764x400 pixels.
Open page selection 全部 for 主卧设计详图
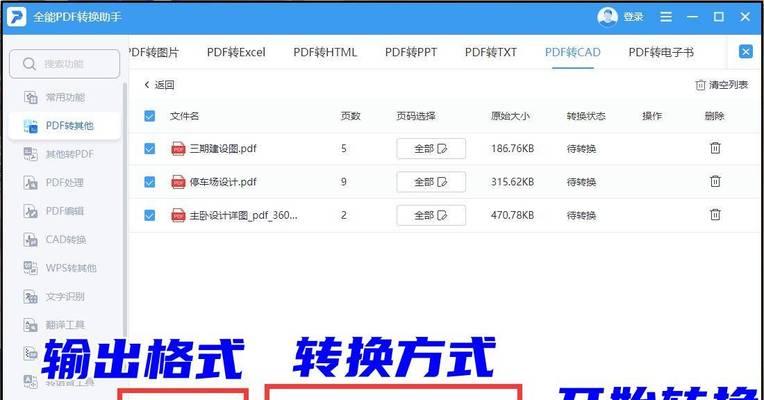coord(431,215)
